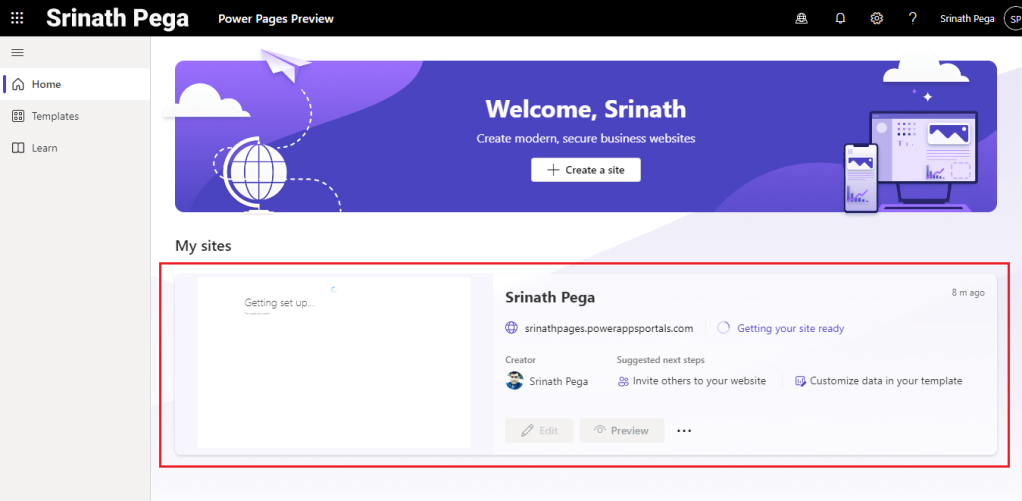Click the creator avatar of Srinath Pega
The width and height of the screenshot is (1022, 501).
[x=514, y=381]
